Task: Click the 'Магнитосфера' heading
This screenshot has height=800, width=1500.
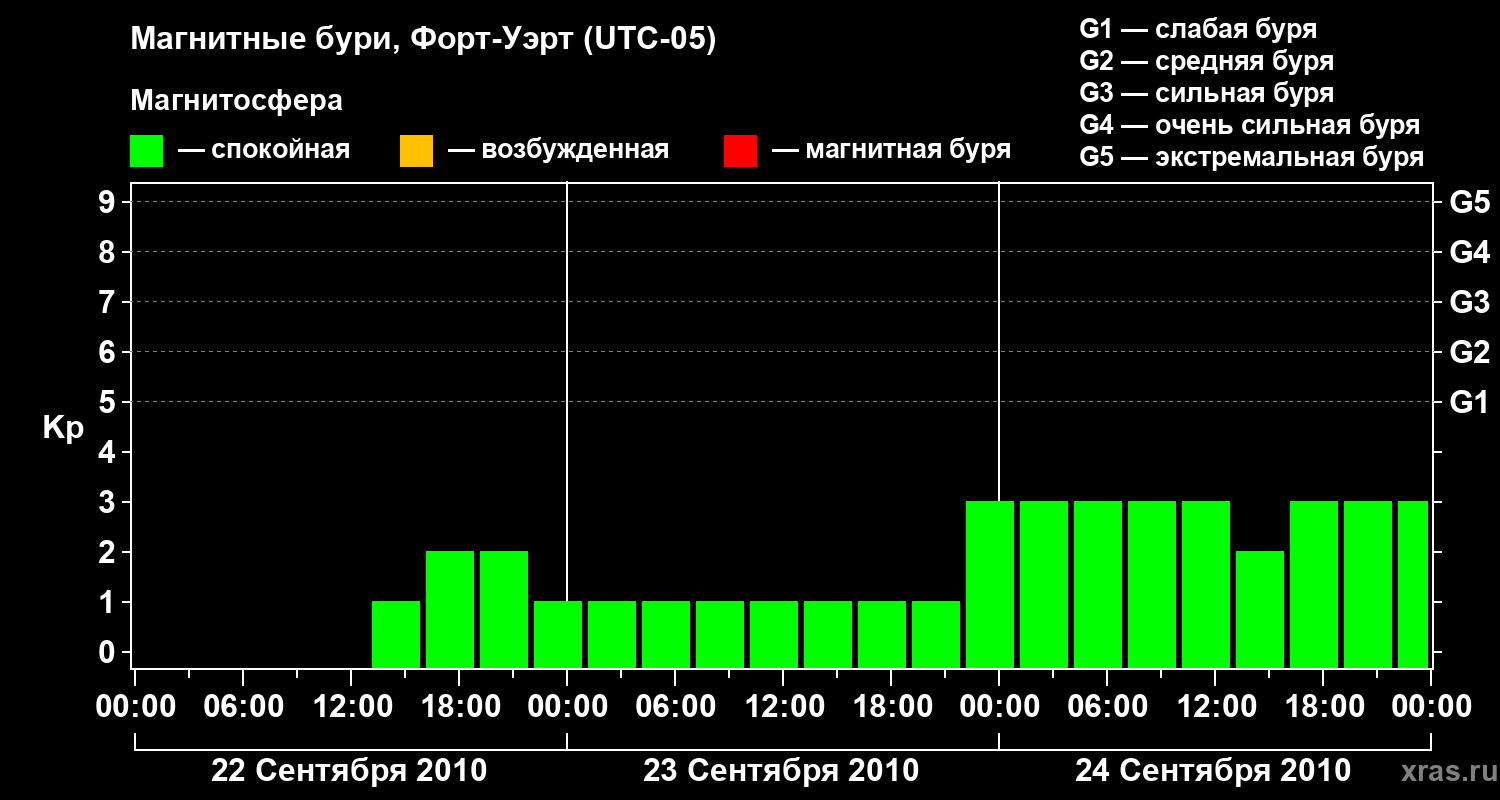Action: tap(236, 101)
